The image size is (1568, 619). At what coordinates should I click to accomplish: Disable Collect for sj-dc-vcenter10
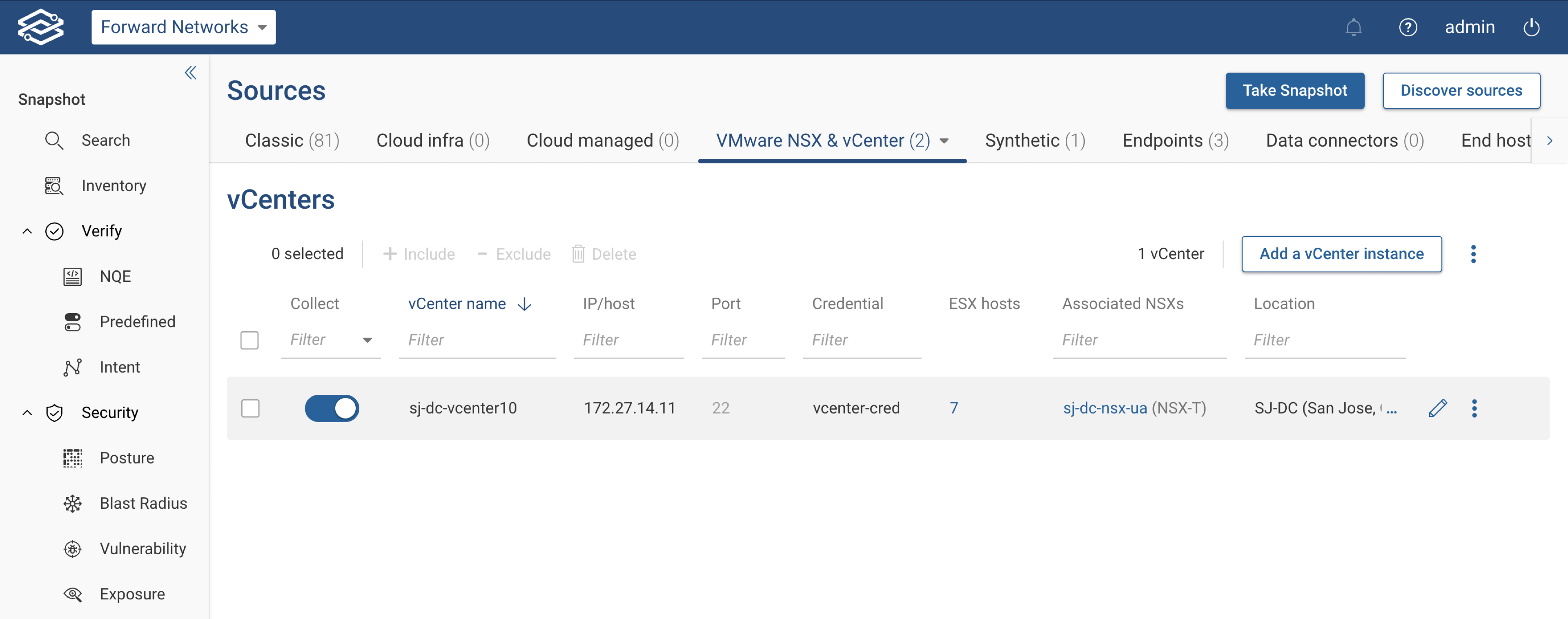click(x=332, y=408)
